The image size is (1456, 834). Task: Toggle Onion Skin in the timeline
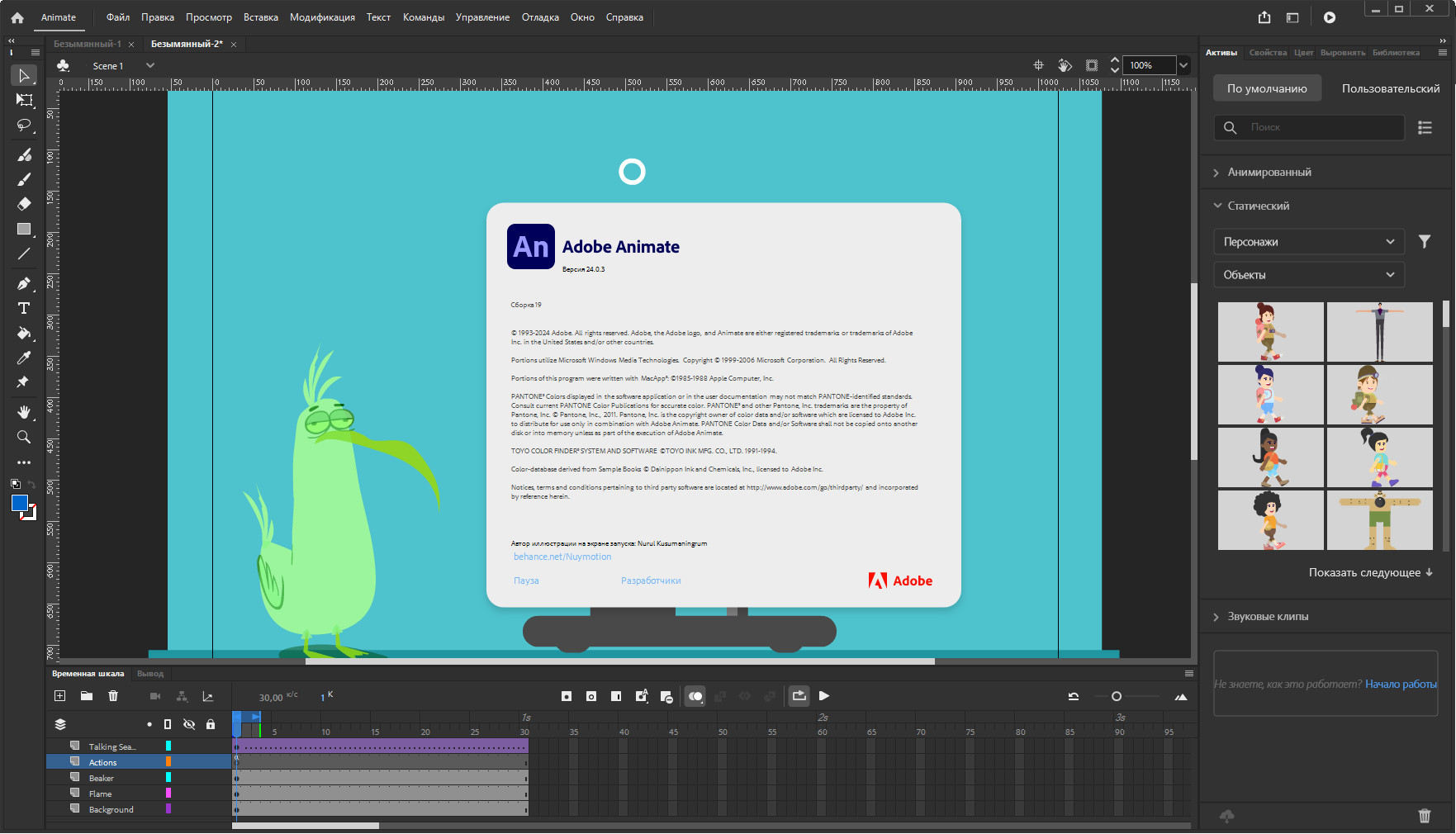click(x=695, y=696)
